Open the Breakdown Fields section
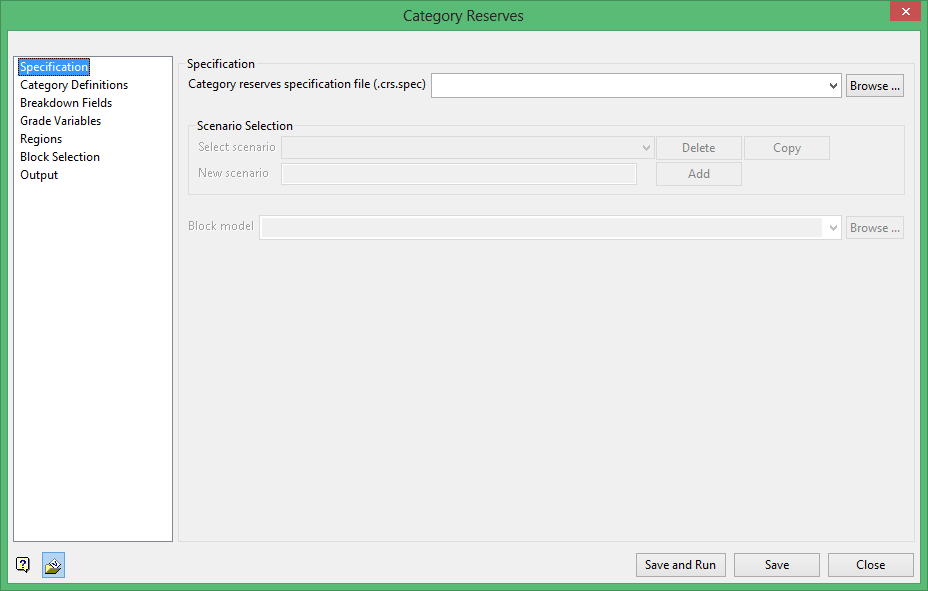 [x=66, y=103]
